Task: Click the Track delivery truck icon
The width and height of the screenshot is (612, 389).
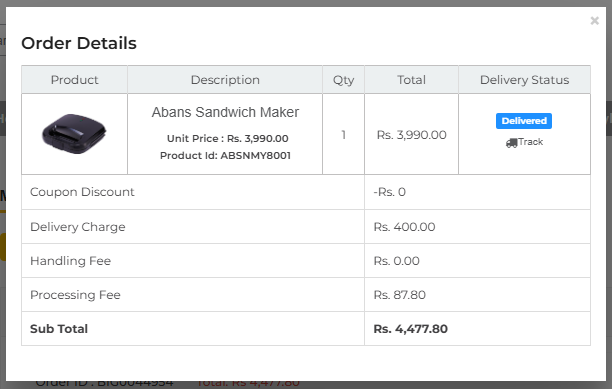Action: (511, 143)
